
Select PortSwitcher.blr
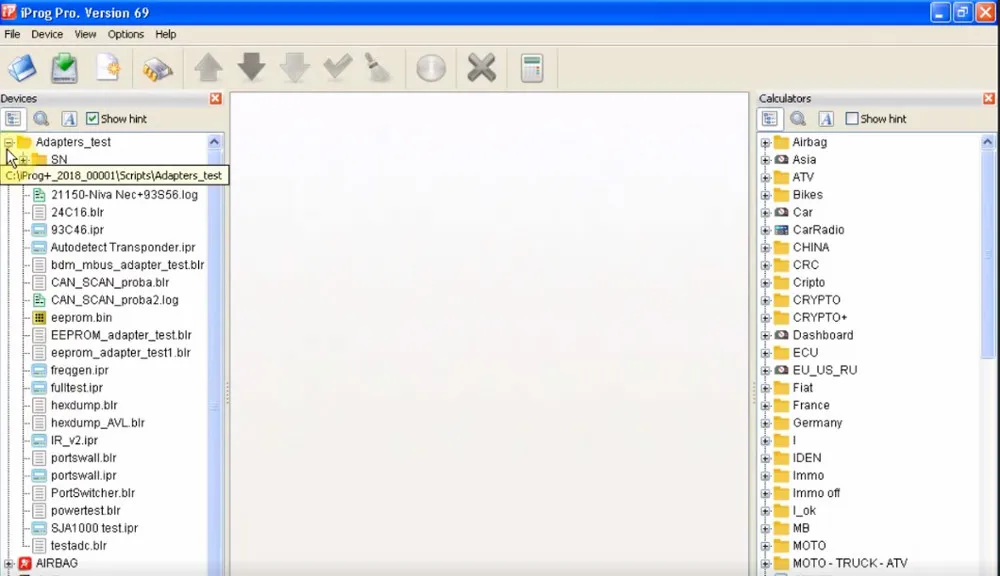point(92,492)
